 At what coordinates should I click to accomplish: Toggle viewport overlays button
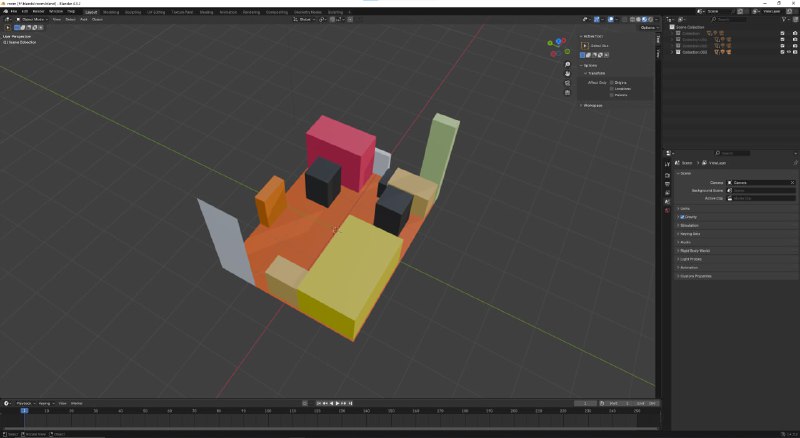click(611, 19)
